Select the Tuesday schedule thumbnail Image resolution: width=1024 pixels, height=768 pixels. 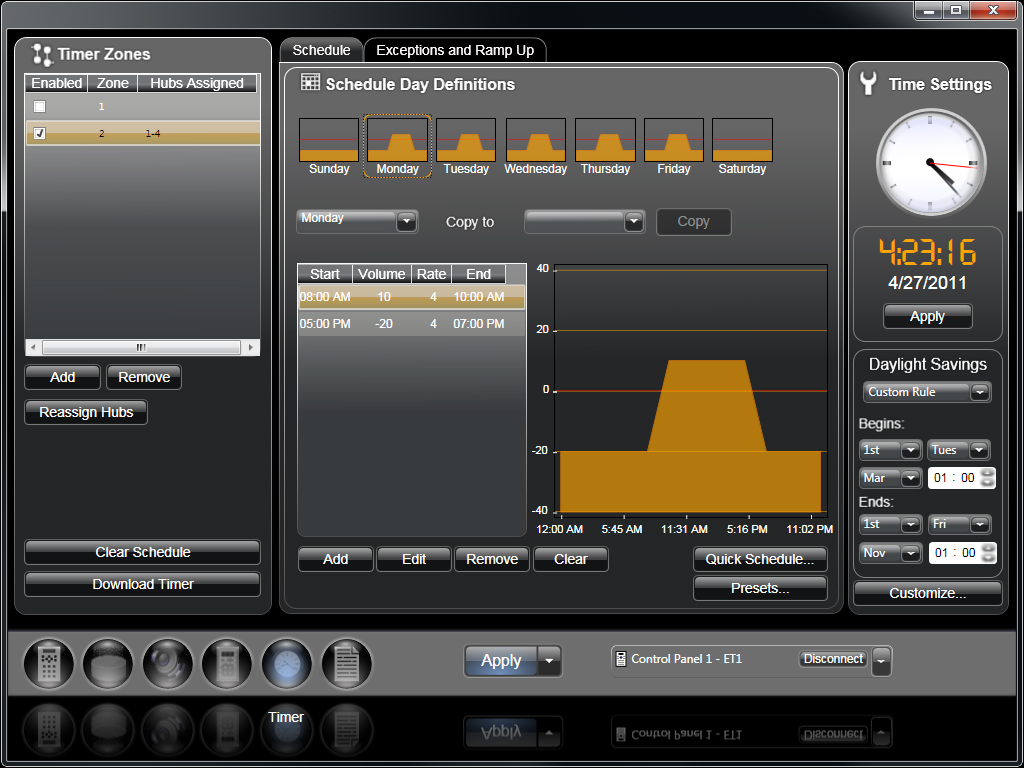[466, 148]
